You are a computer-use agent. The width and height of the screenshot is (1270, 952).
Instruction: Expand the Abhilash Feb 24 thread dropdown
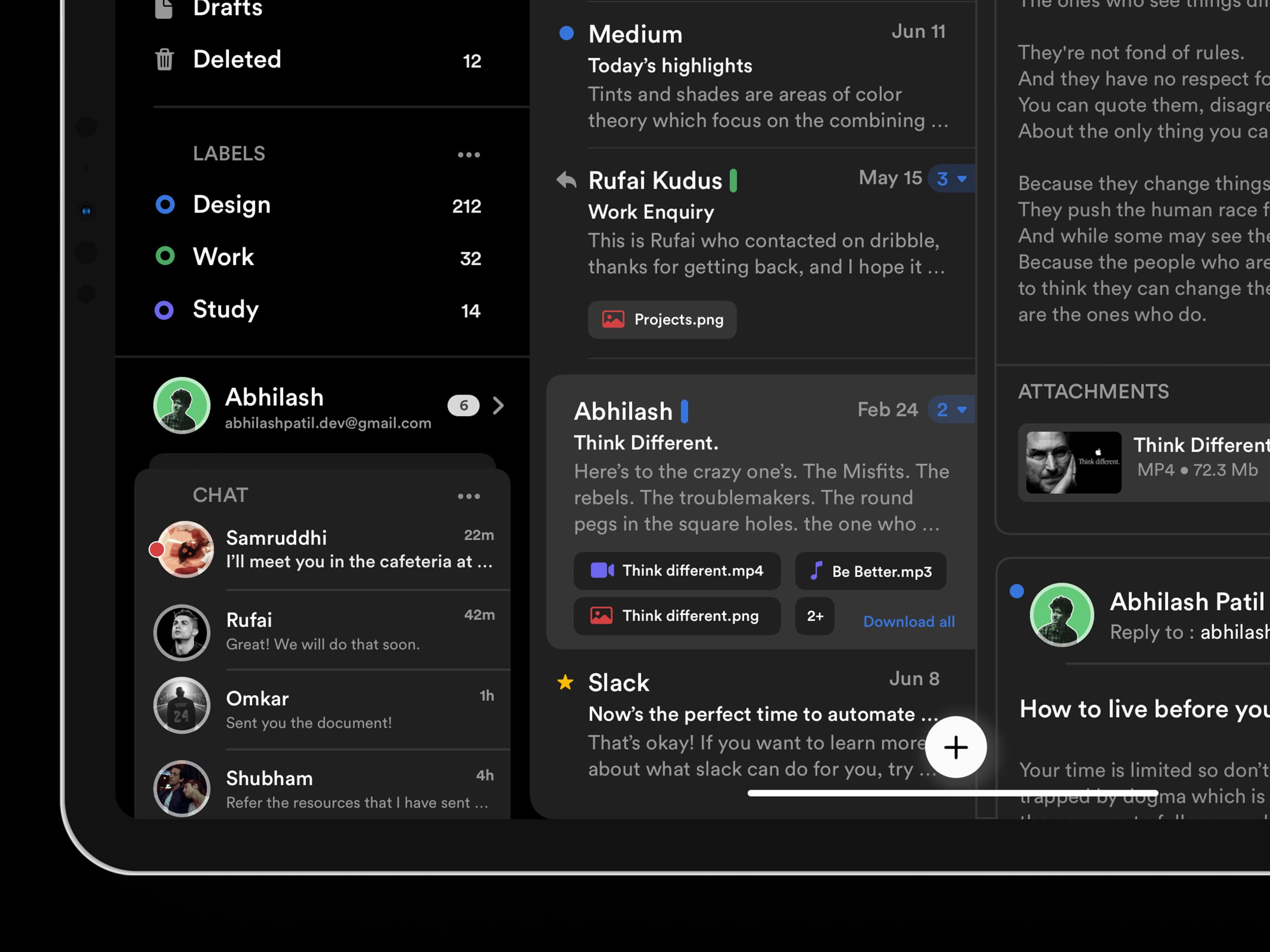click(x=951, y=410)
